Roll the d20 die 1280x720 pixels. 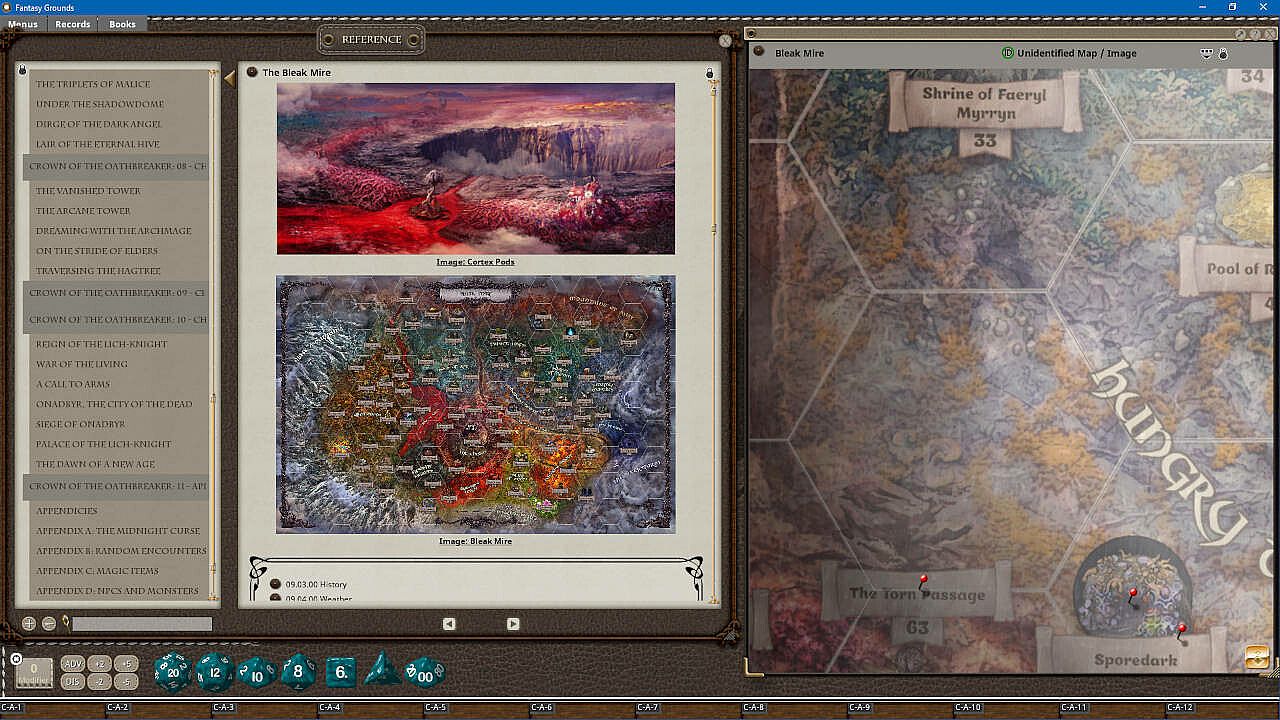[172, 672]
